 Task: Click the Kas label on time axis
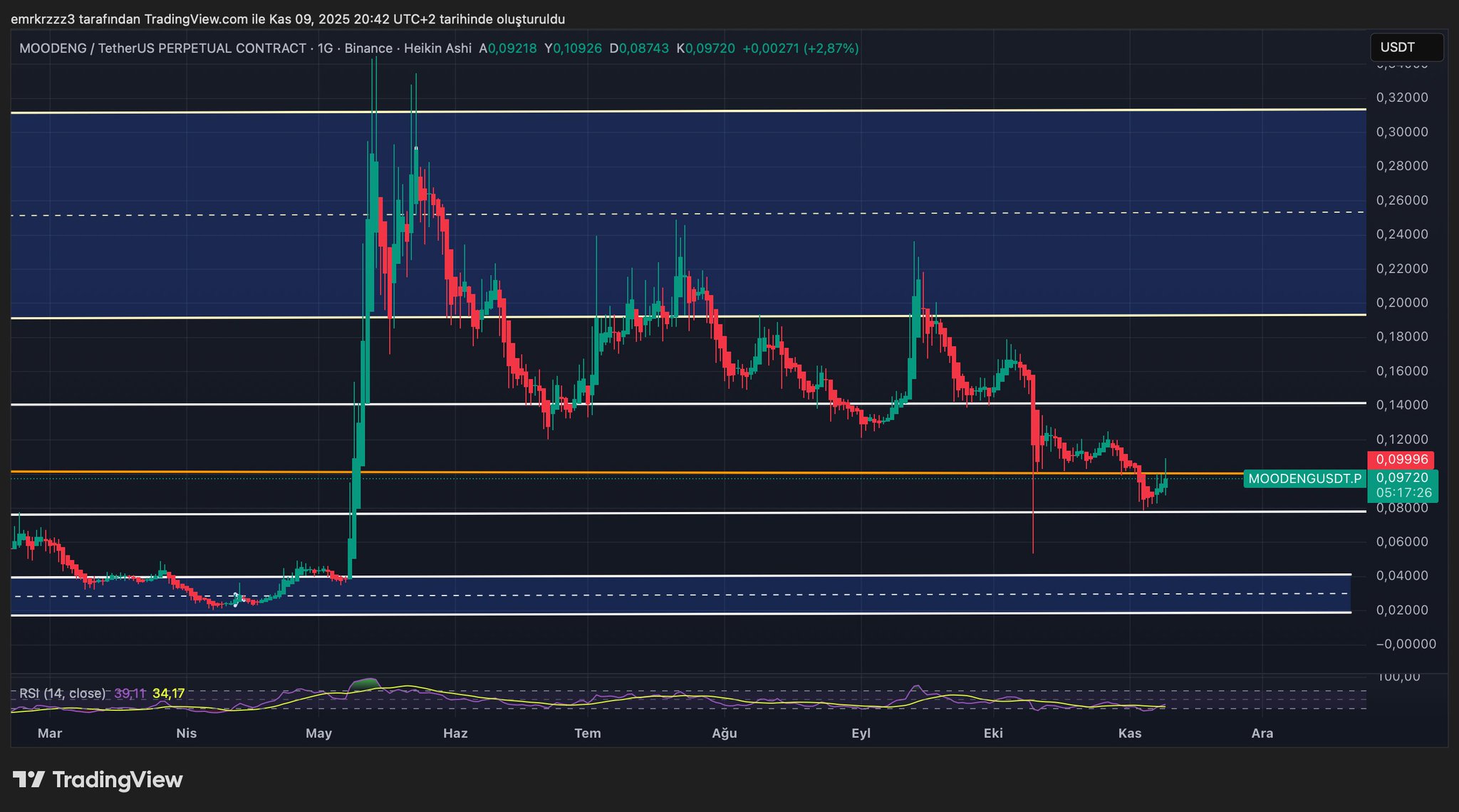pos(1130,733)
